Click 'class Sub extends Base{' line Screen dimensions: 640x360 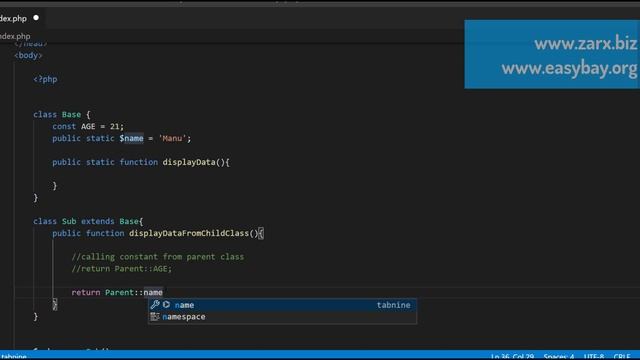[x=88, y=221]
